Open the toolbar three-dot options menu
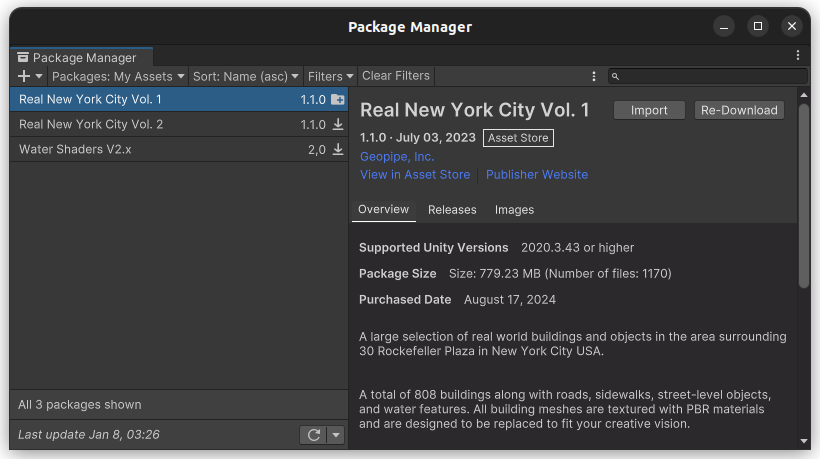The image size is (820, 459). (x=594, y=76)
